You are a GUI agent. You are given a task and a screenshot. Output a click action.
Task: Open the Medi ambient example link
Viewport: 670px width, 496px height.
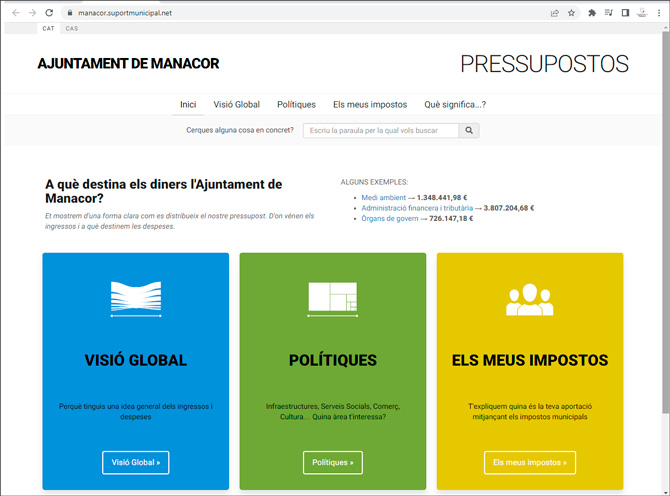pos(384,198)
